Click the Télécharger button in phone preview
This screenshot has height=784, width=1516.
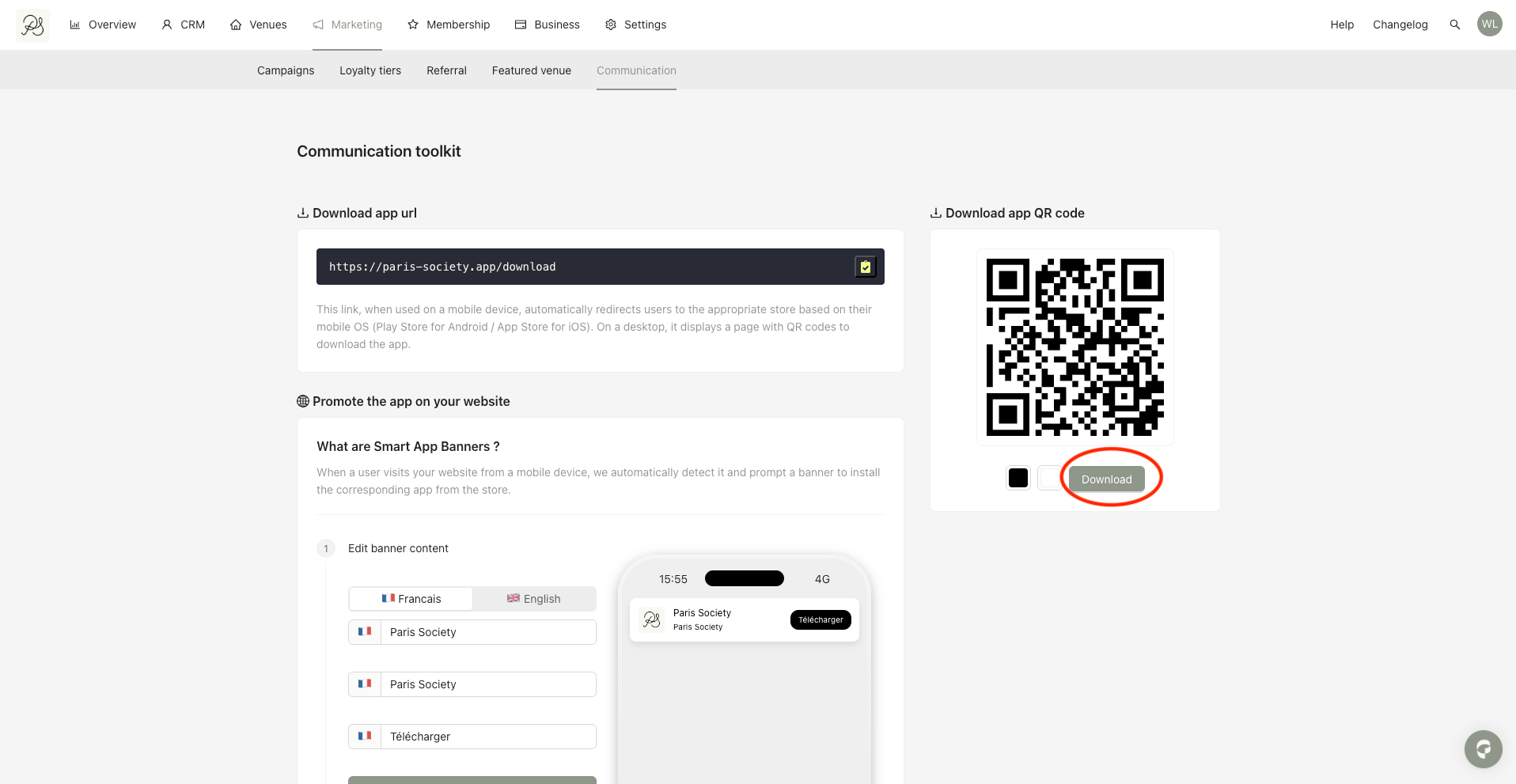[821, 619]
